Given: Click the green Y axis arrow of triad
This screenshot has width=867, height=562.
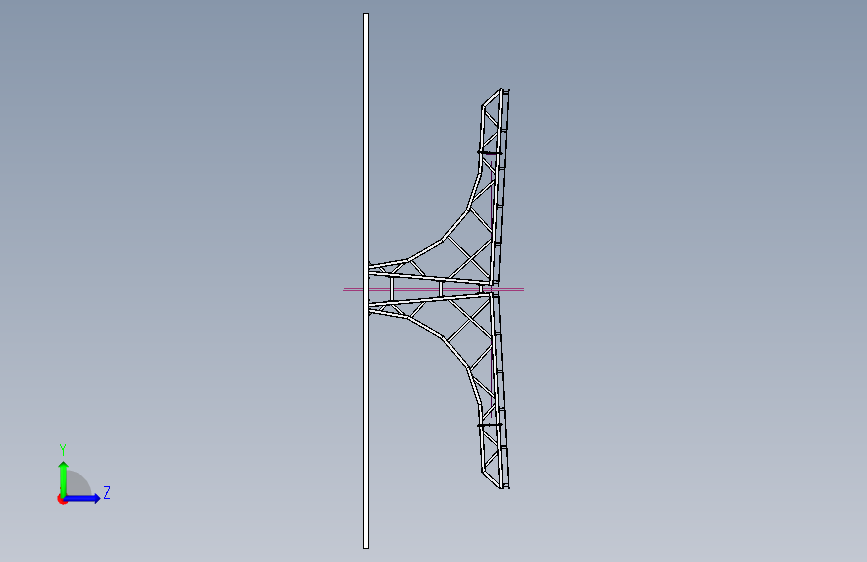Looking at the screenshot, I should click(64, 478).
